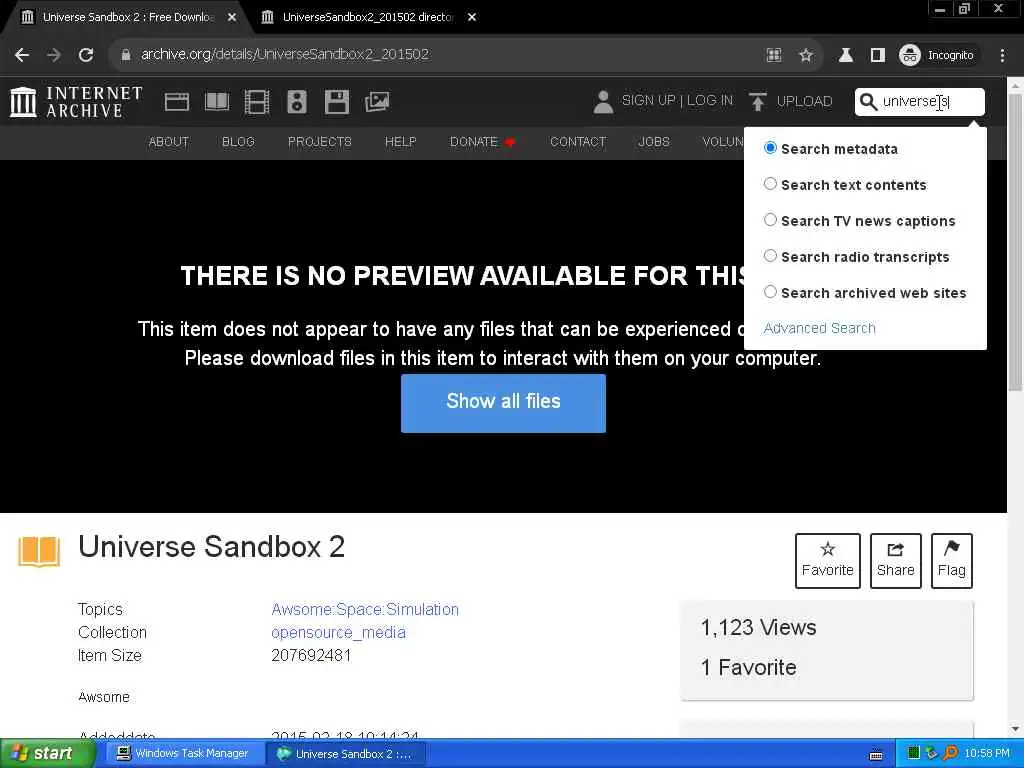Select Universe Sandbox 2 taskbar window button

(x=347, y=754)
